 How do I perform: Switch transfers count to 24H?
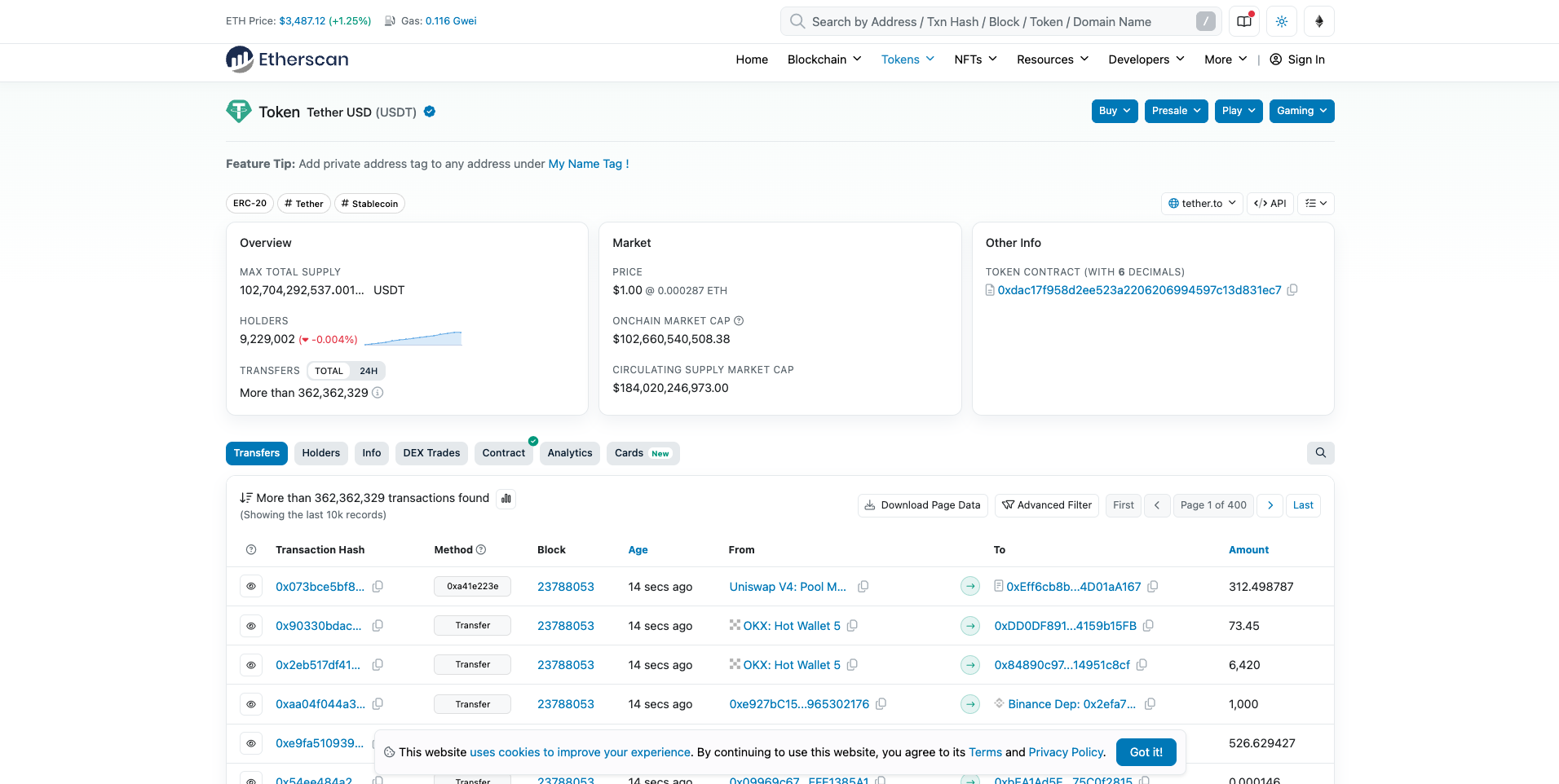[369, 371]
